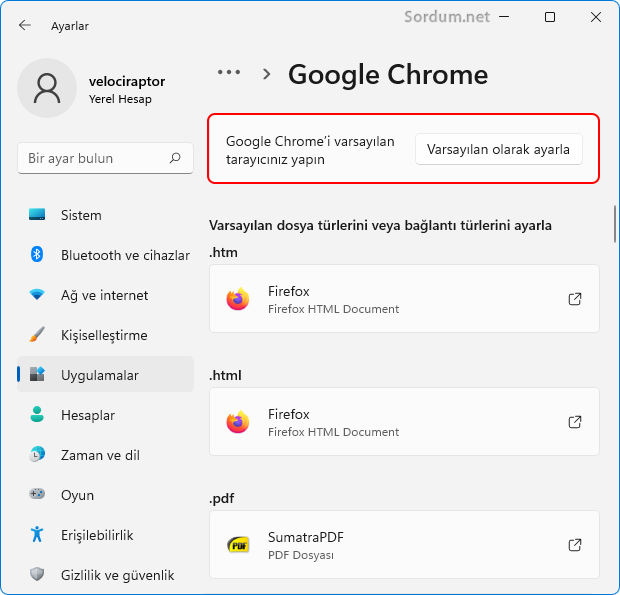The image size is (620, 595).
Task: Click the Firefox icon under .html
Action: (x=238, y=422)
